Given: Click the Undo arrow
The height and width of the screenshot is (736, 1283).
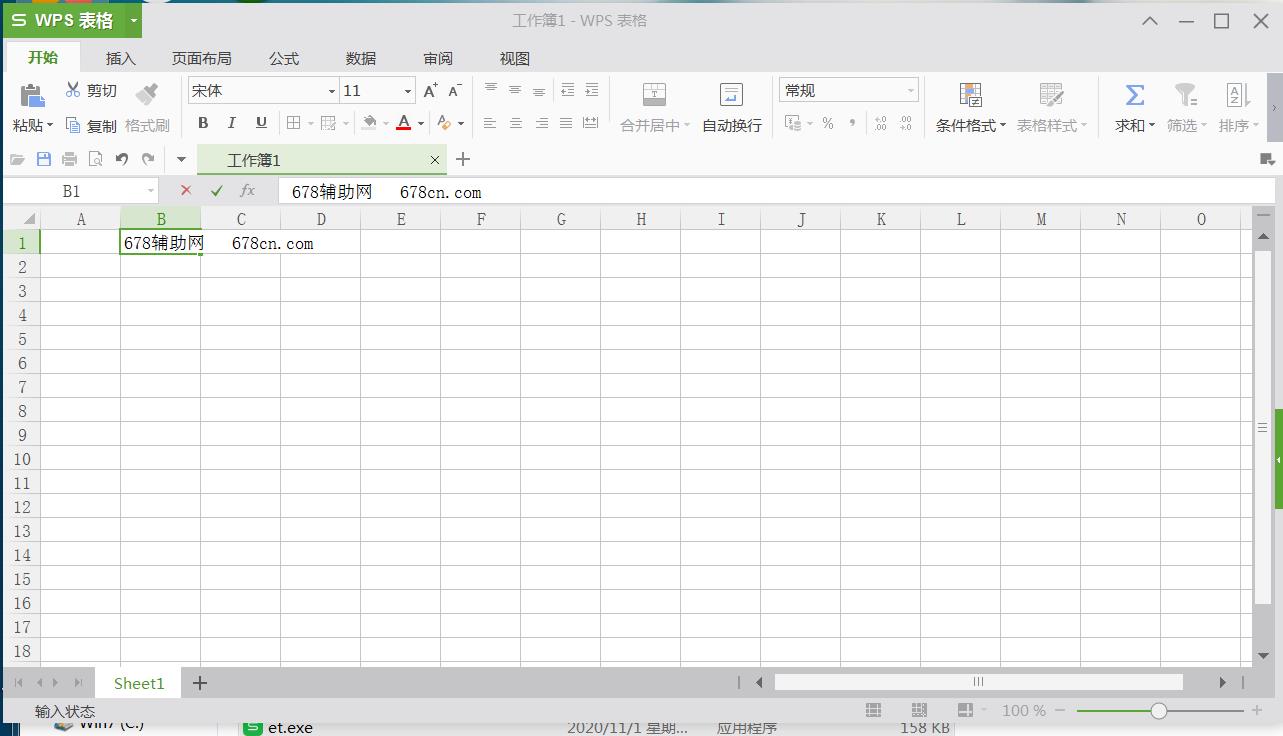Looking at the screenshot, I should click(122, 159).
